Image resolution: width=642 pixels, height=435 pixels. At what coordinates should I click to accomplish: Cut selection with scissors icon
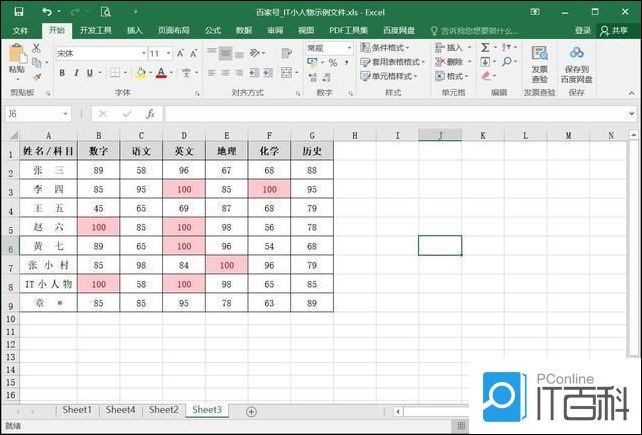(x=36, y=48)
